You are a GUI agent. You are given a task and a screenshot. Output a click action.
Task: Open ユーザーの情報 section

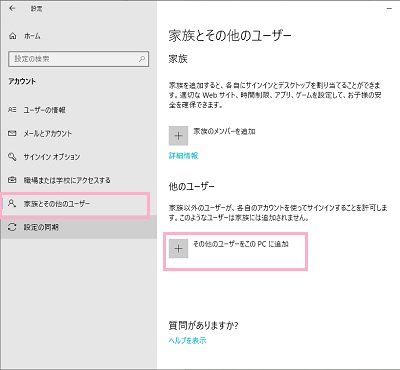pos(78,110)
